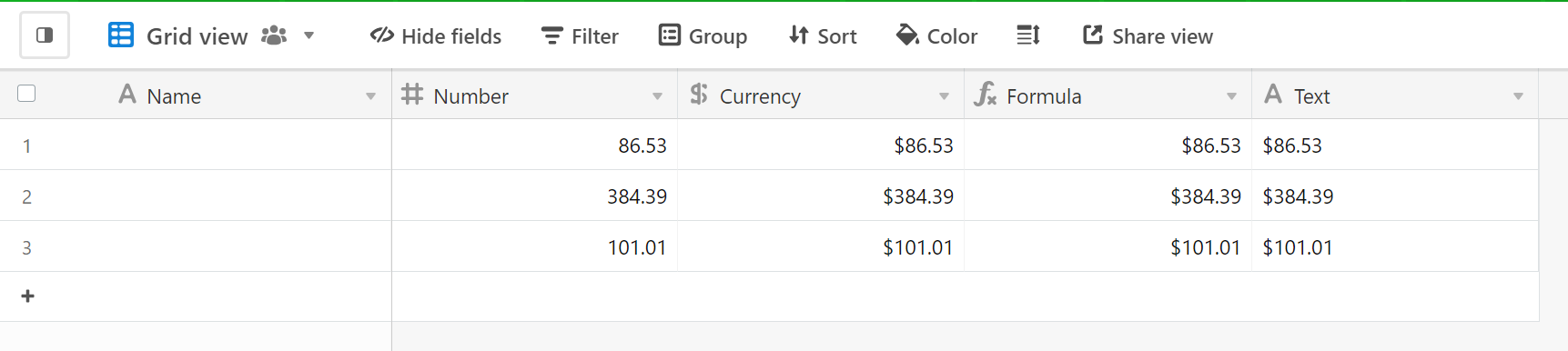Toggle the sidebar panel icon
Image resolution: width=1568 pixels, height=351 pixels.
click(x=45, y=35)
